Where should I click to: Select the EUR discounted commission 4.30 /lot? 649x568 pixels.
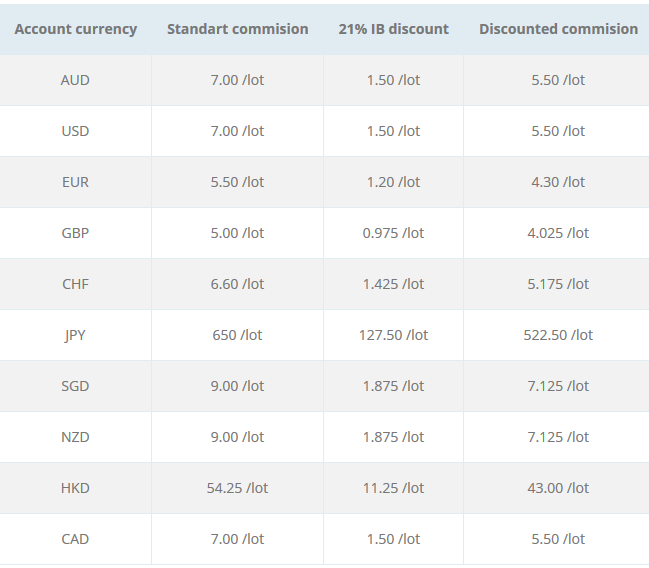[x=558, y=182]
